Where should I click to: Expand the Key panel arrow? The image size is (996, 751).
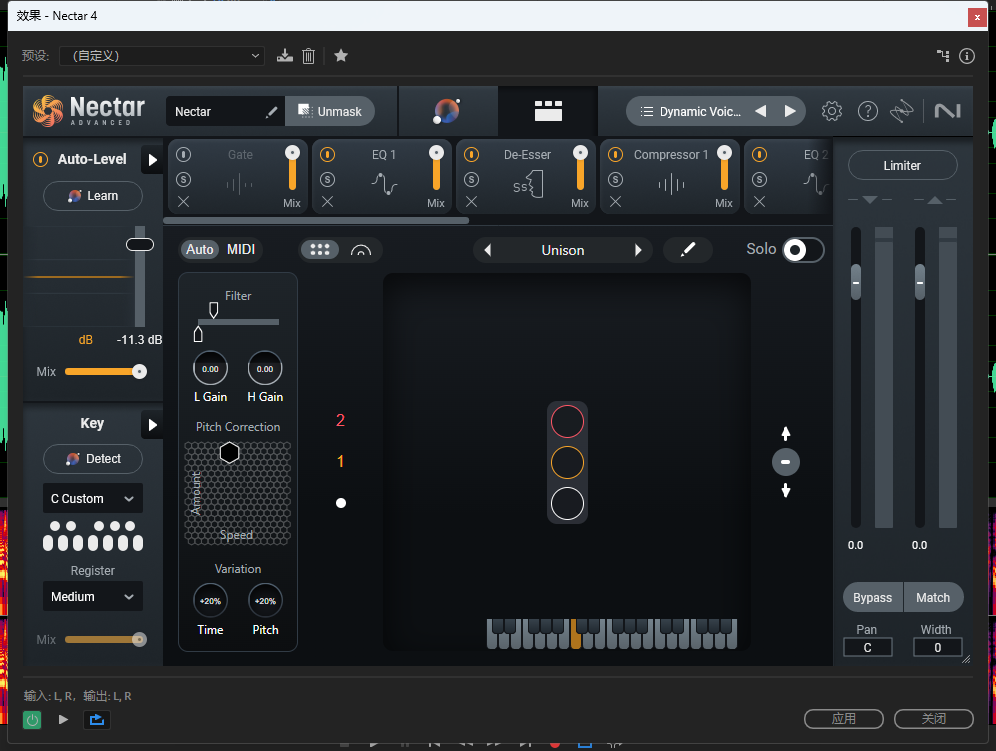(152, 424)
